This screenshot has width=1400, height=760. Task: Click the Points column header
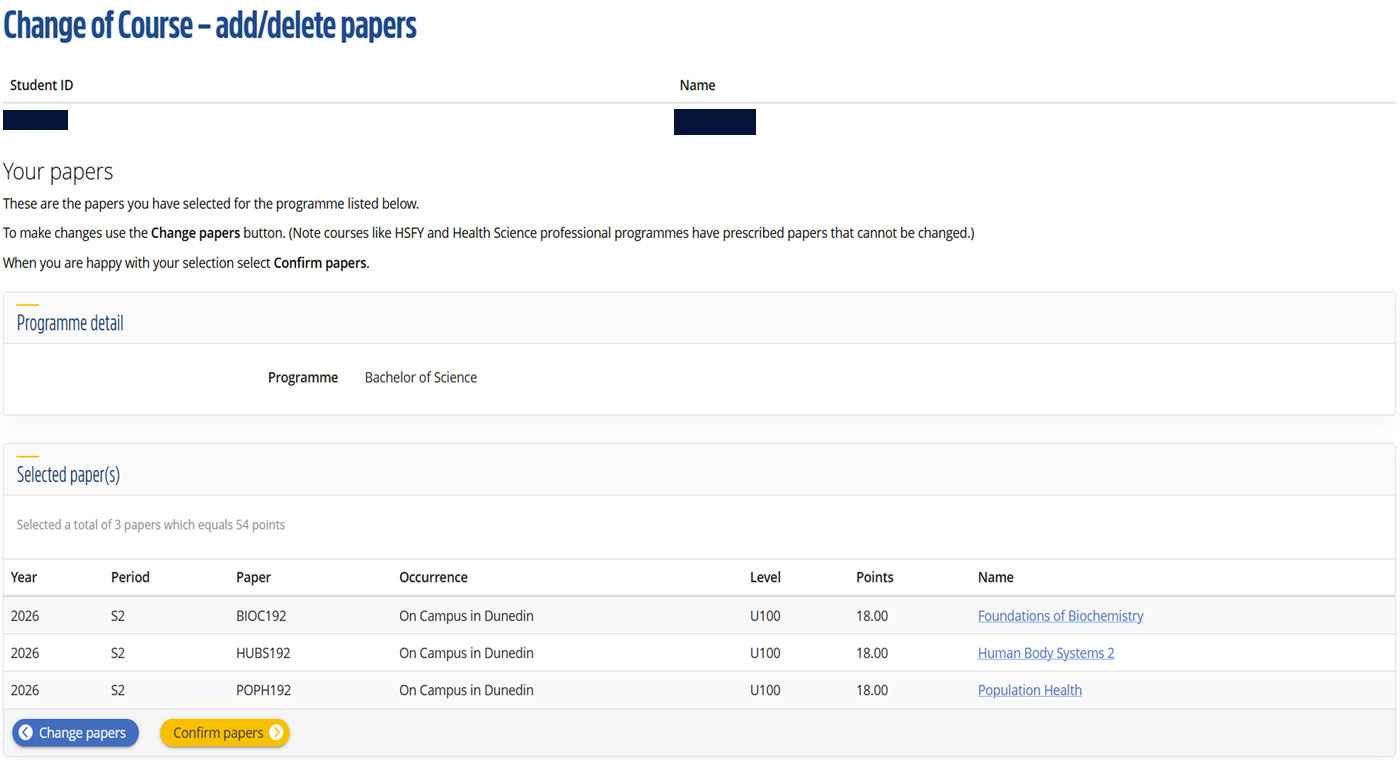pyautogui.click(x=875, y=577)
